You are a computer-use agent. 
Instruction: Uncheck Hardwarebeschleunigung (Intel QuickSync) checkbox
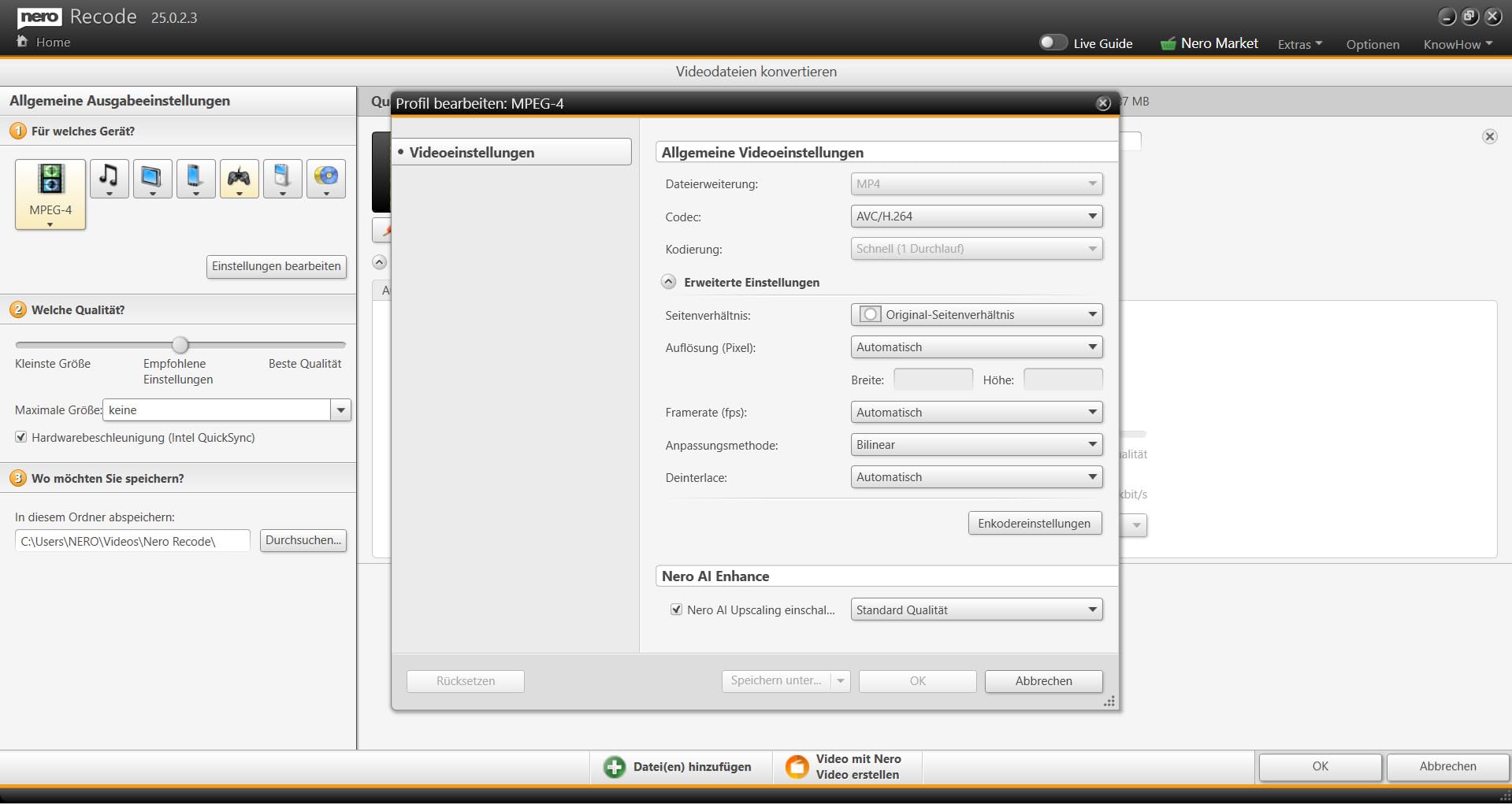click(21, 437)
